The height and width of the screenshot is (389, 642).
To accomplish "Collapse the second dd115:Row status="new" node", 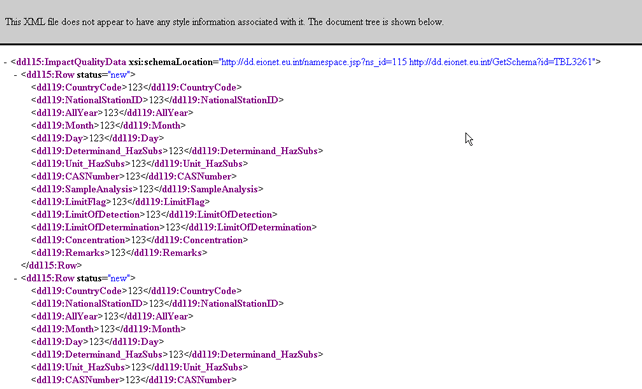I will pos(16,278).
